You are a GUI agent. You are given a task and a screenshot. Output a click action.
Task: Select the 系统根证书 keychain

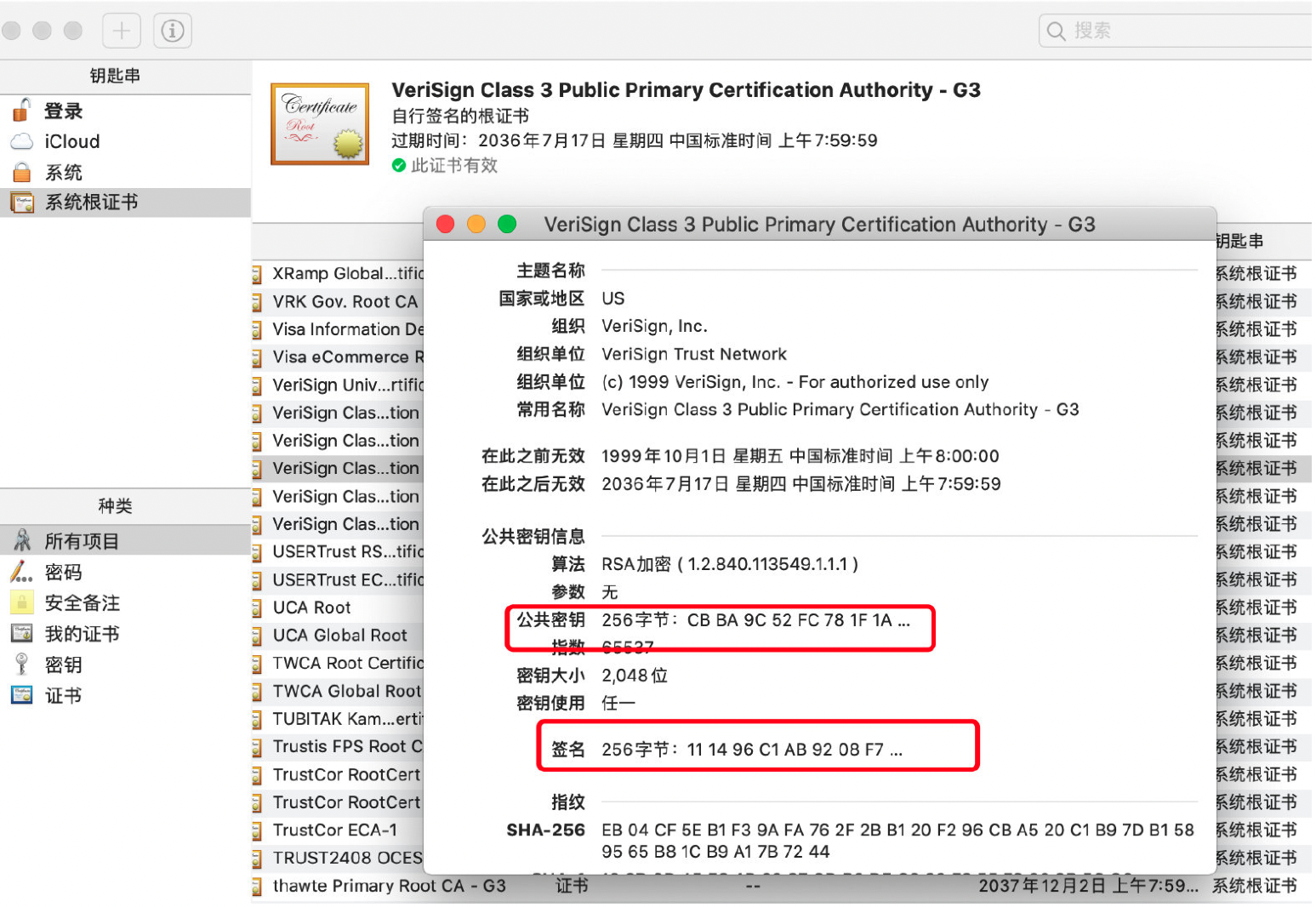coord(126,203)
